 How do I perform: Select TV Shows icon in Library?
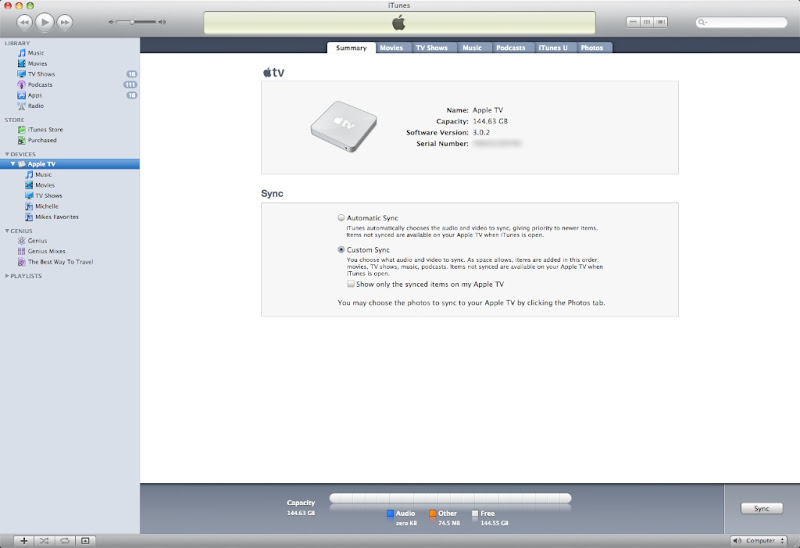coord(21,74)
